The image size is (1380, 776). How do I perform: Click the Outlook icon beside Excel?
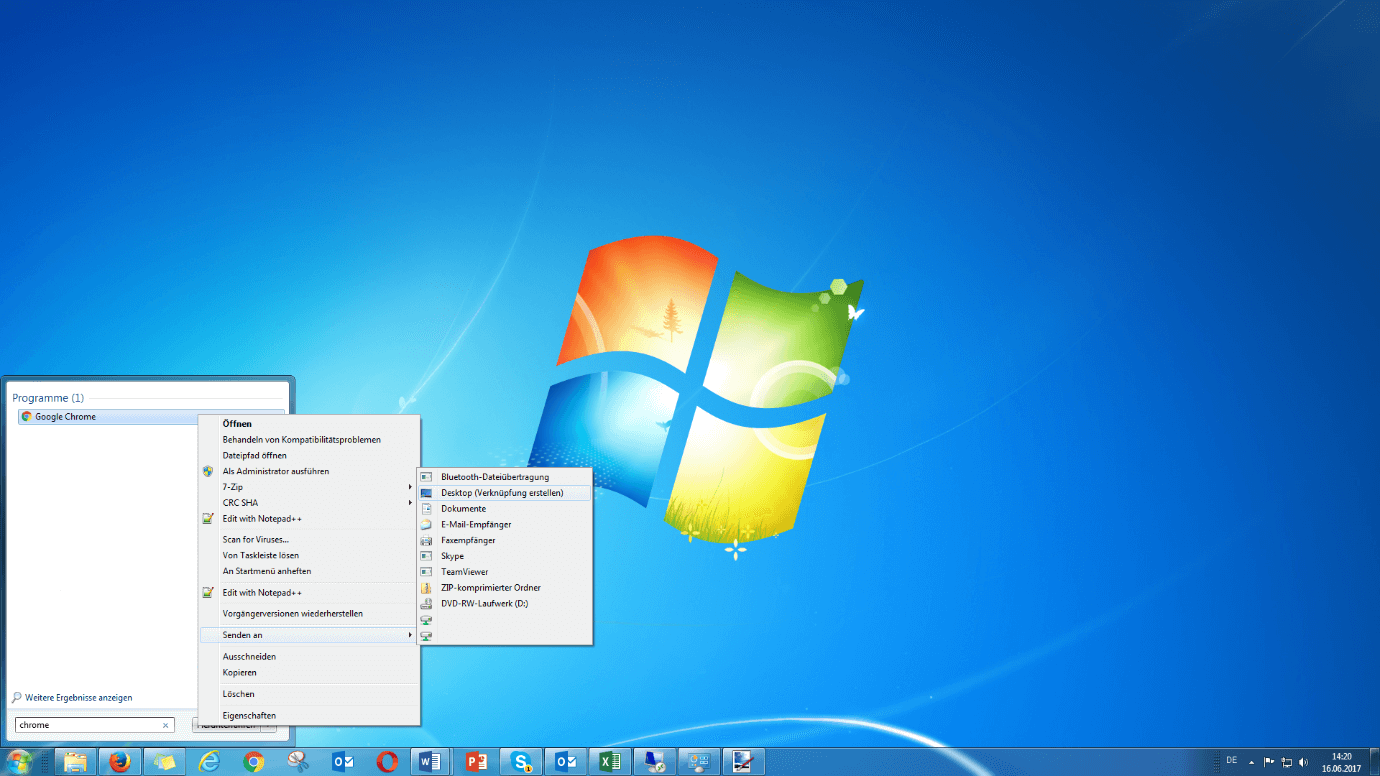click(x=565, y=762)
